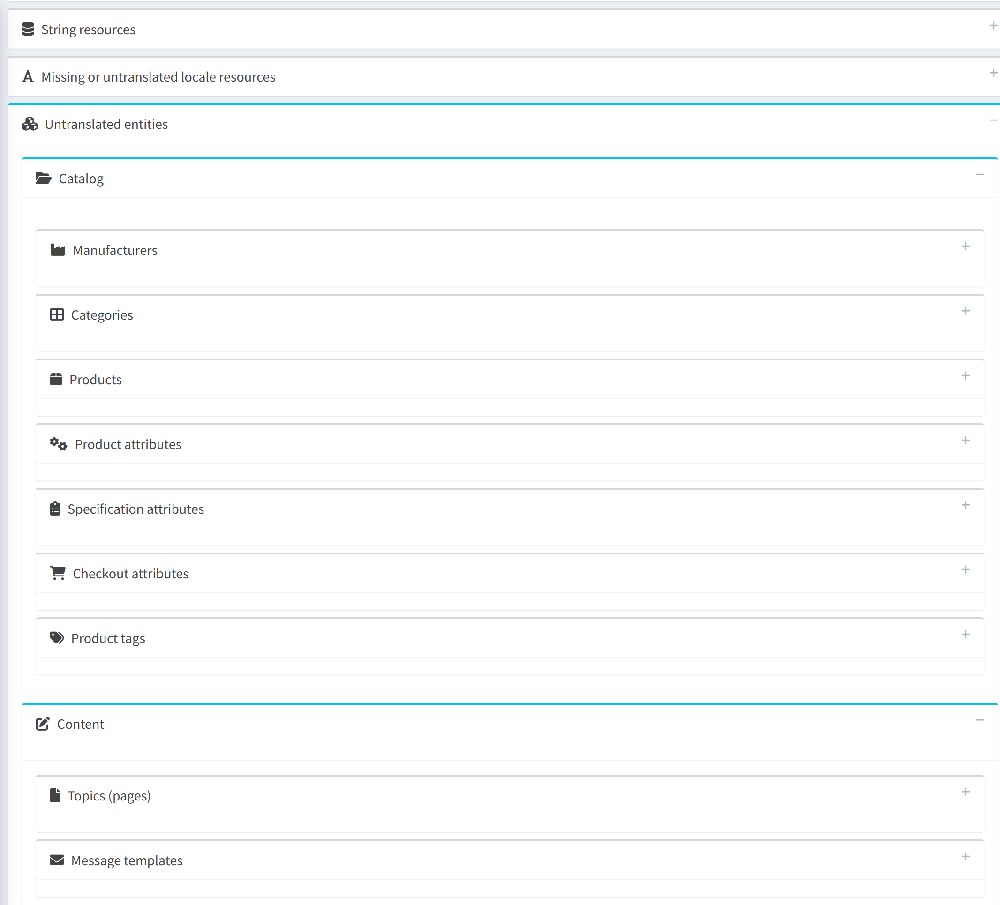1000x905 pixels.
Task: Expand the Topics (pages) card
Action: coord(966,791)
